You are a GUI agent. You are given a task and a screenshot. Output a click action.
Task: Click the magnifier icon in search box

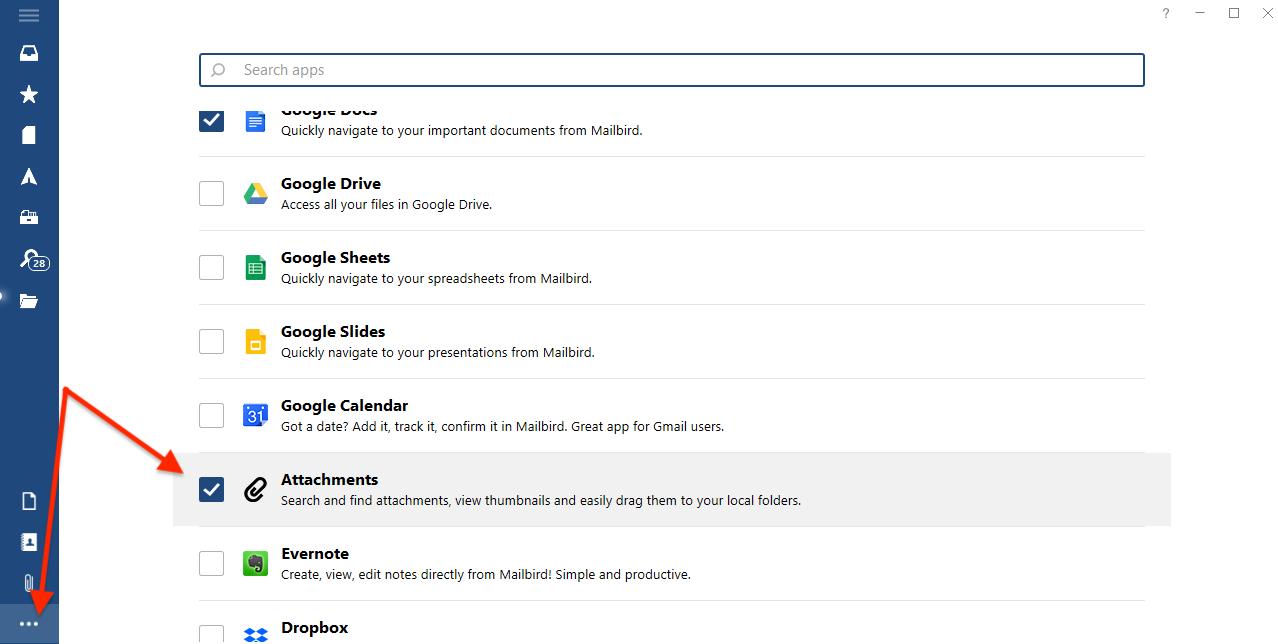pos(218,70)
